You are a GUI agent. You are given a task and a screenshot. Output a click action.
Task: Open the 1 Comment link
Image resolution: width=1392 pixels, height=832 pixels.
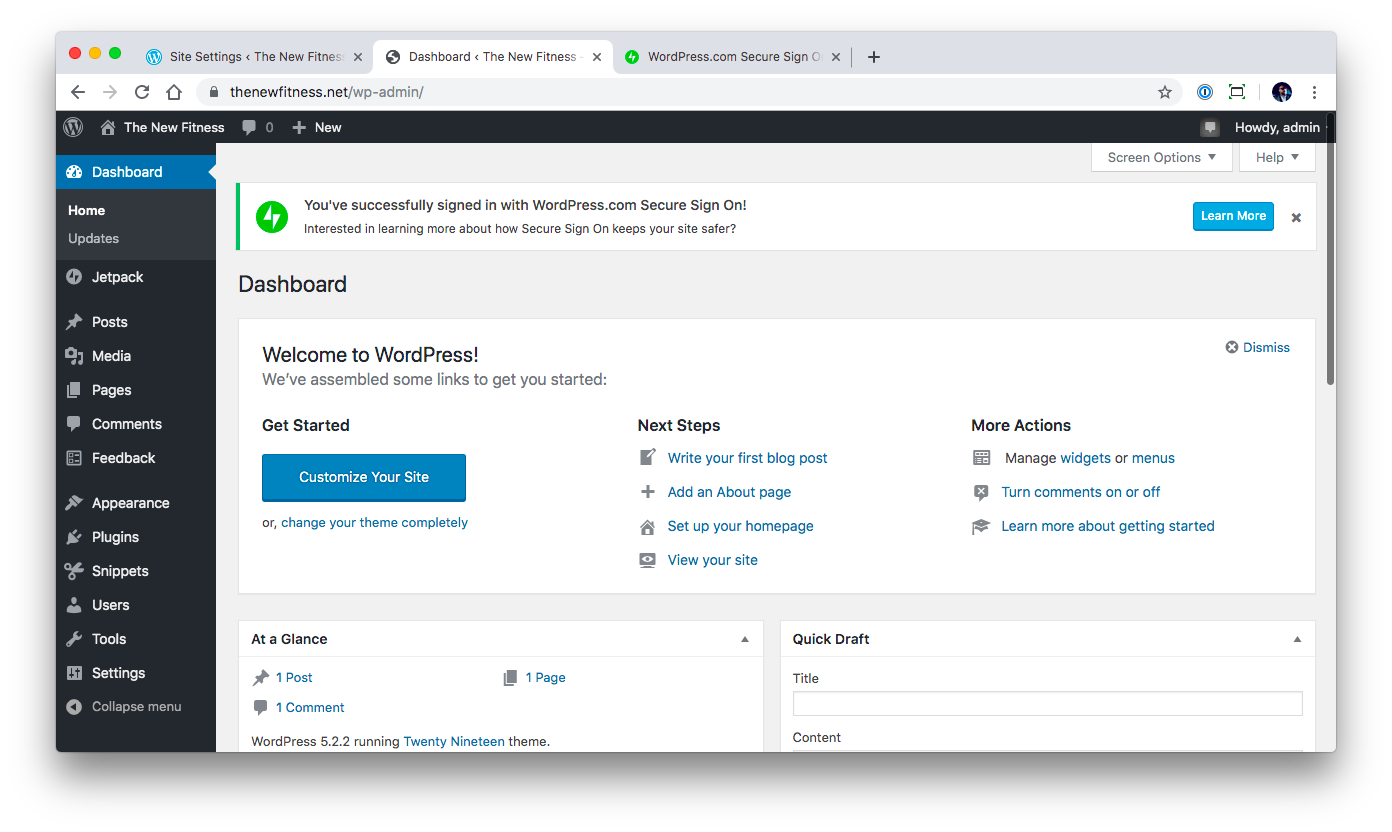[x=310, y=707]
